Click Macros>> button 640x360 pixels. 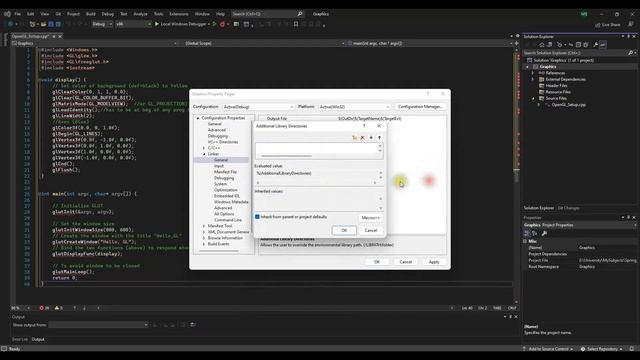click(x=371, y=218)
